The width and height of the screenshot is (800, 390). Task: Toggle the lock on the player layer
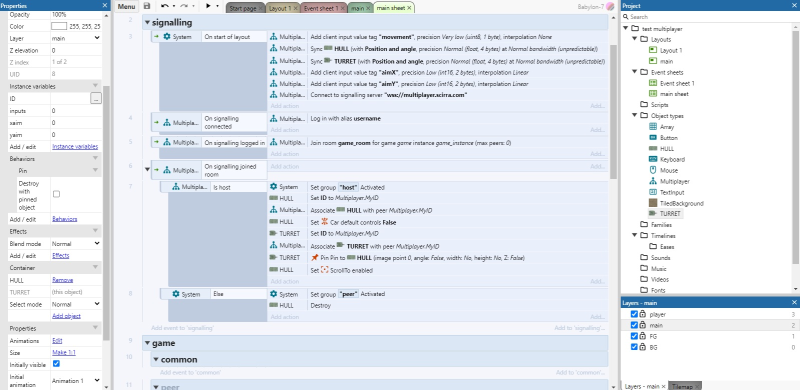[x=643, y=314]
